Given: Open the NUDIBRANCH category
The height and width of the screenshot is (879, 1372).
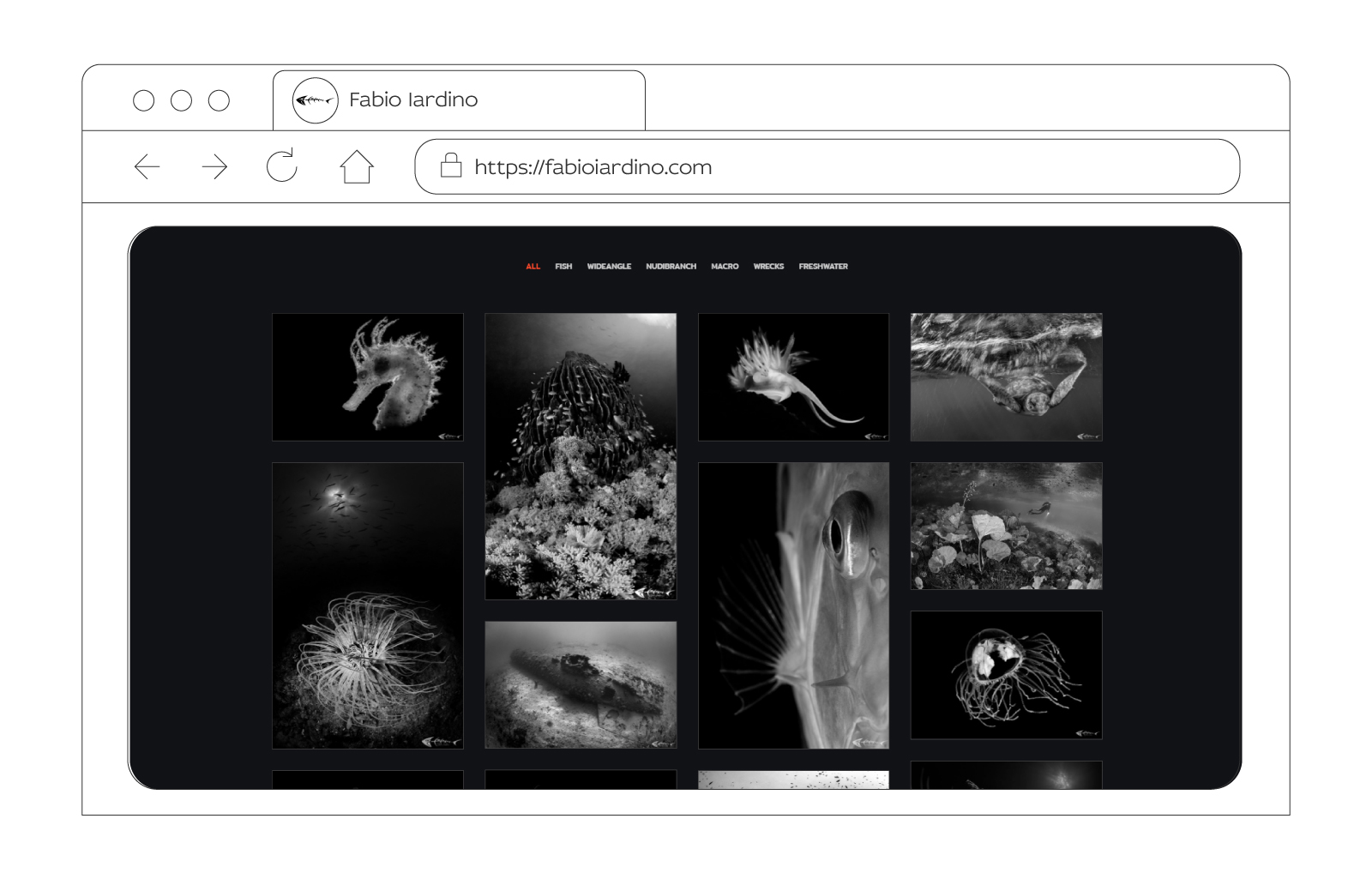Looking at the screenshot, I should 671,267.
